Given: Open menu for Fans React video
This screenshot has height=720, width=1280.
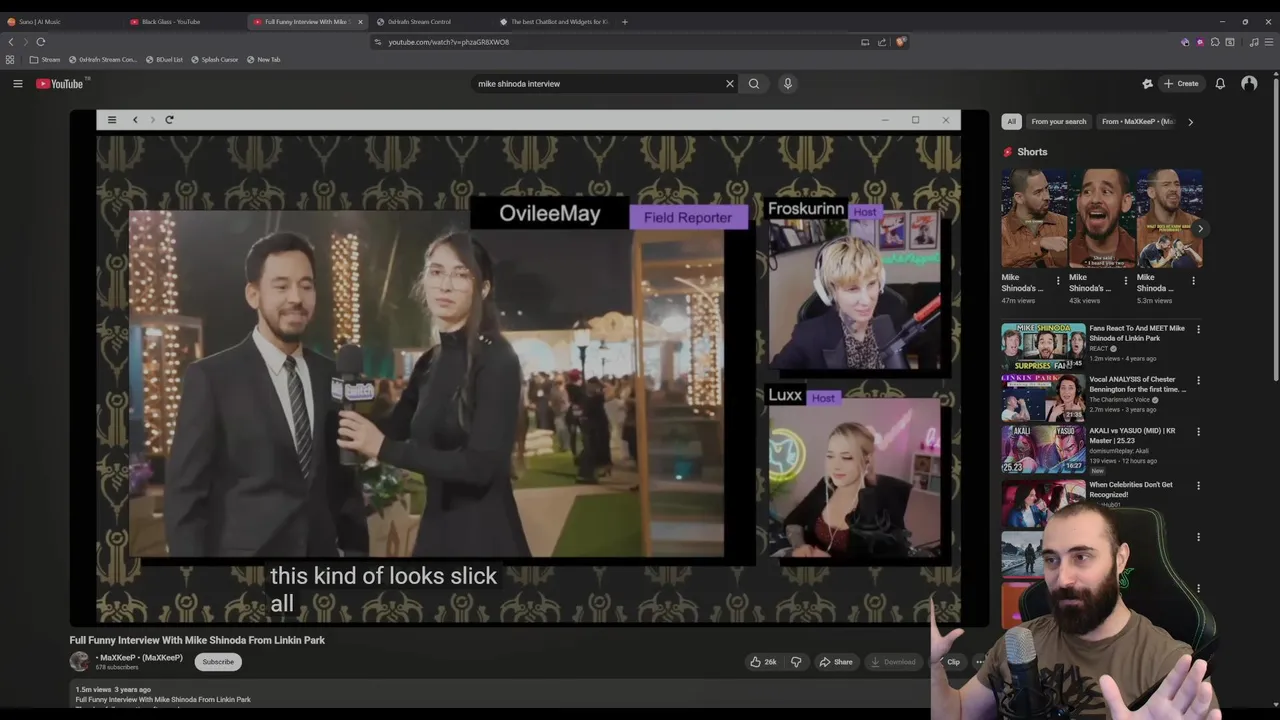Looking at the screenshot, I should [x=1198, y=329].
